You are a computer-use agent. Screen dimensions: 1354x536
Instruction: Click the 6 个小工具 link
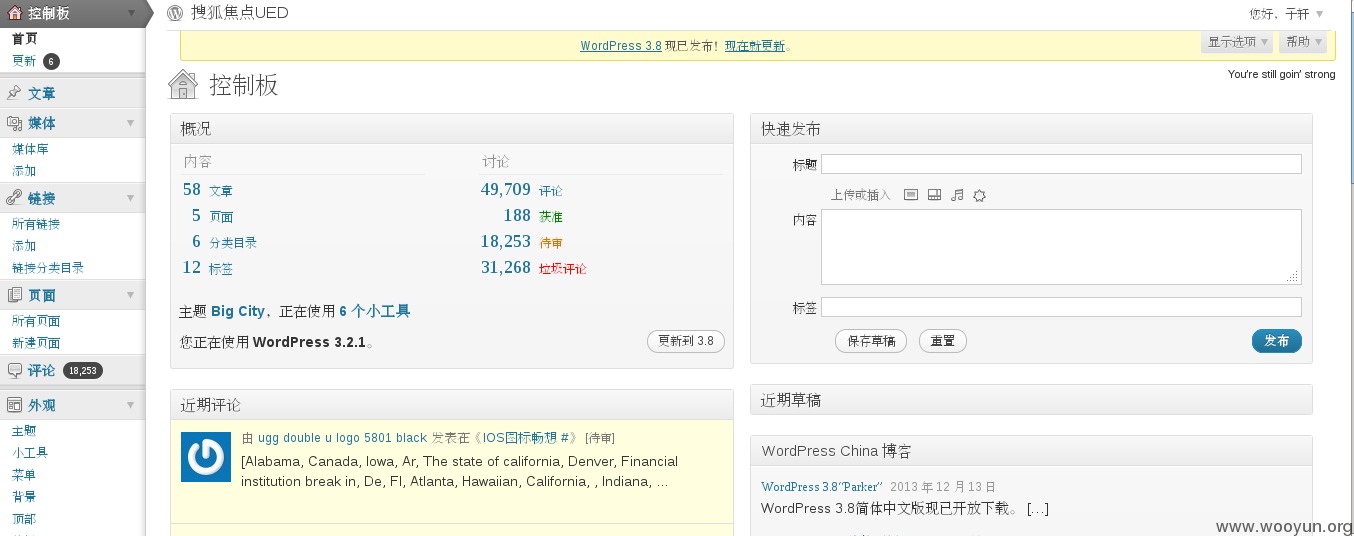click(375, 311)
